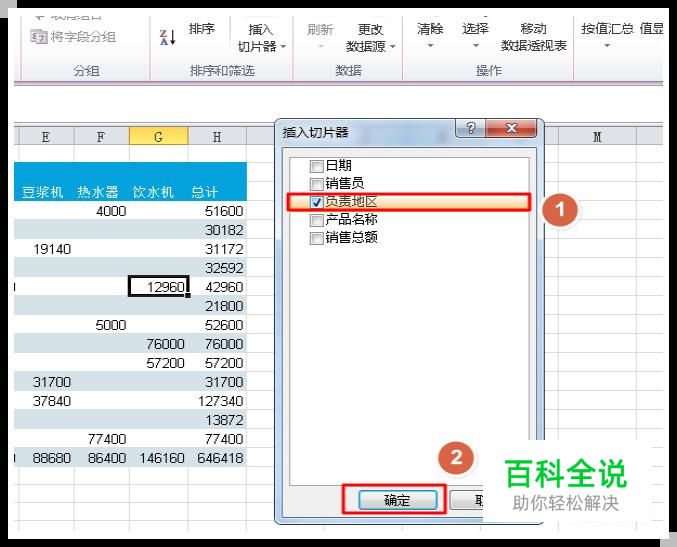Select the cell with value 21800
The height and width of the screenshot is (547, 677).
point(217,306)
